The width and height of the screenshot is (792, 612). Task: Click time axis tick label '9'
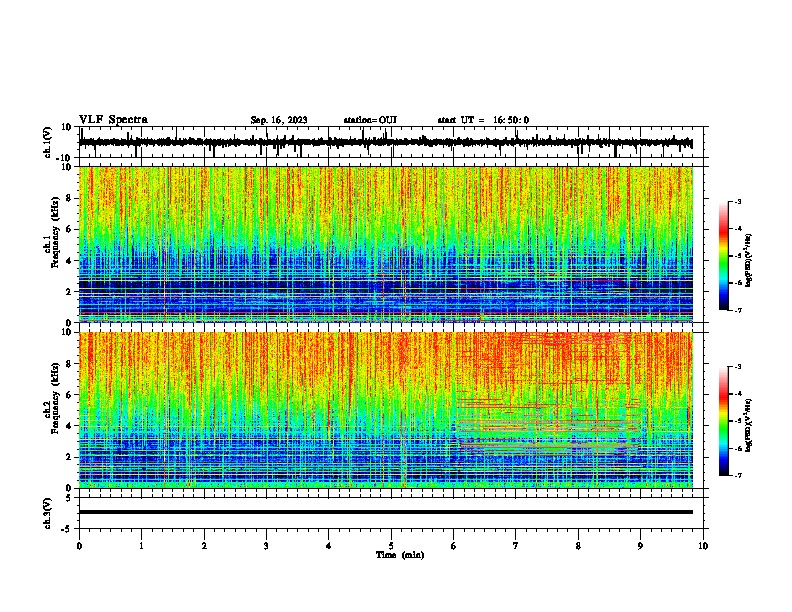(x=640, y=546)
